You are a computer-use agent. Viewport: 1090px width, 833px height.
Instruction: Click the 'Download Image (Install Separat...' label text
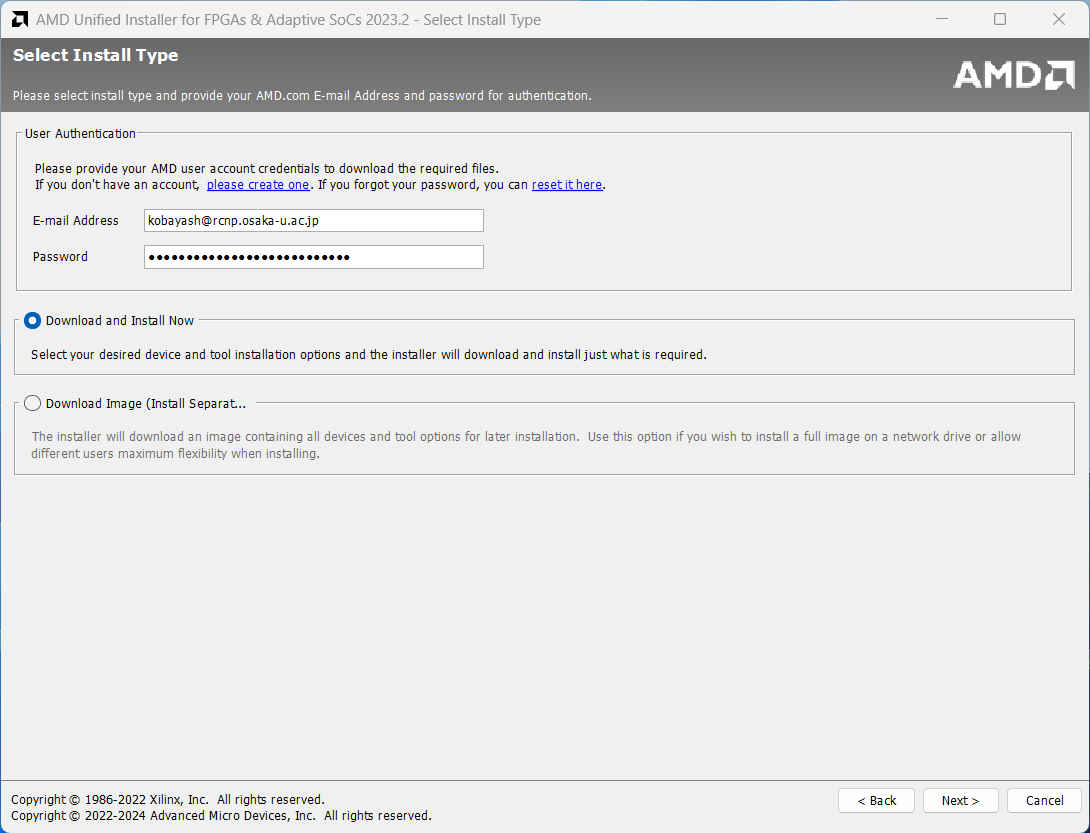[146, 404]
